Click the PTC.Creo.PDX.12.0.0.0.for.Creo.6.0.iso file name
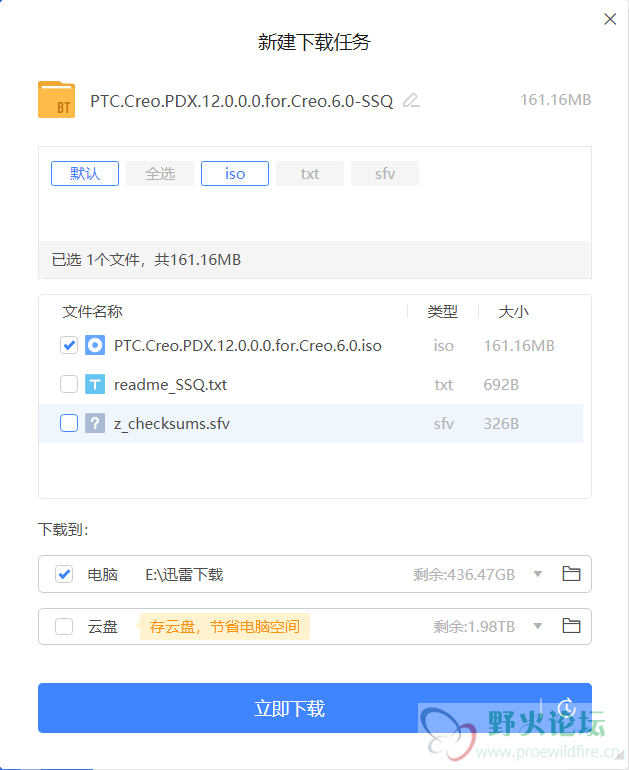The height and width of the screenshot is (770, 629). [247, 346]
